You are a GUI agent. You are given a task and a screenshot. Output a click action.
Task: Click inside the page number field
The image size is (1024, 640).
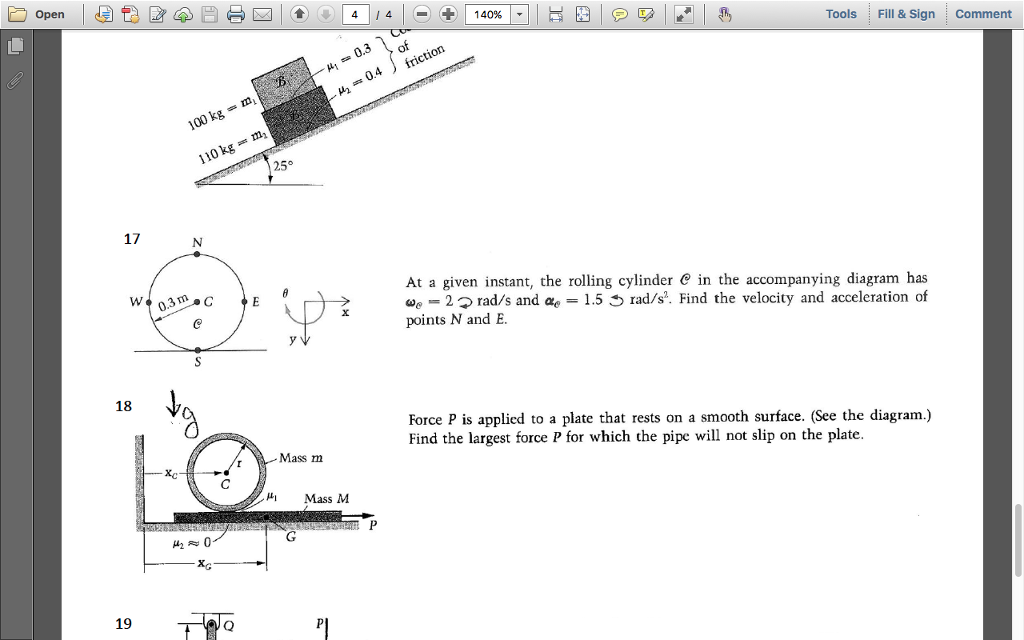click(355, 14)
